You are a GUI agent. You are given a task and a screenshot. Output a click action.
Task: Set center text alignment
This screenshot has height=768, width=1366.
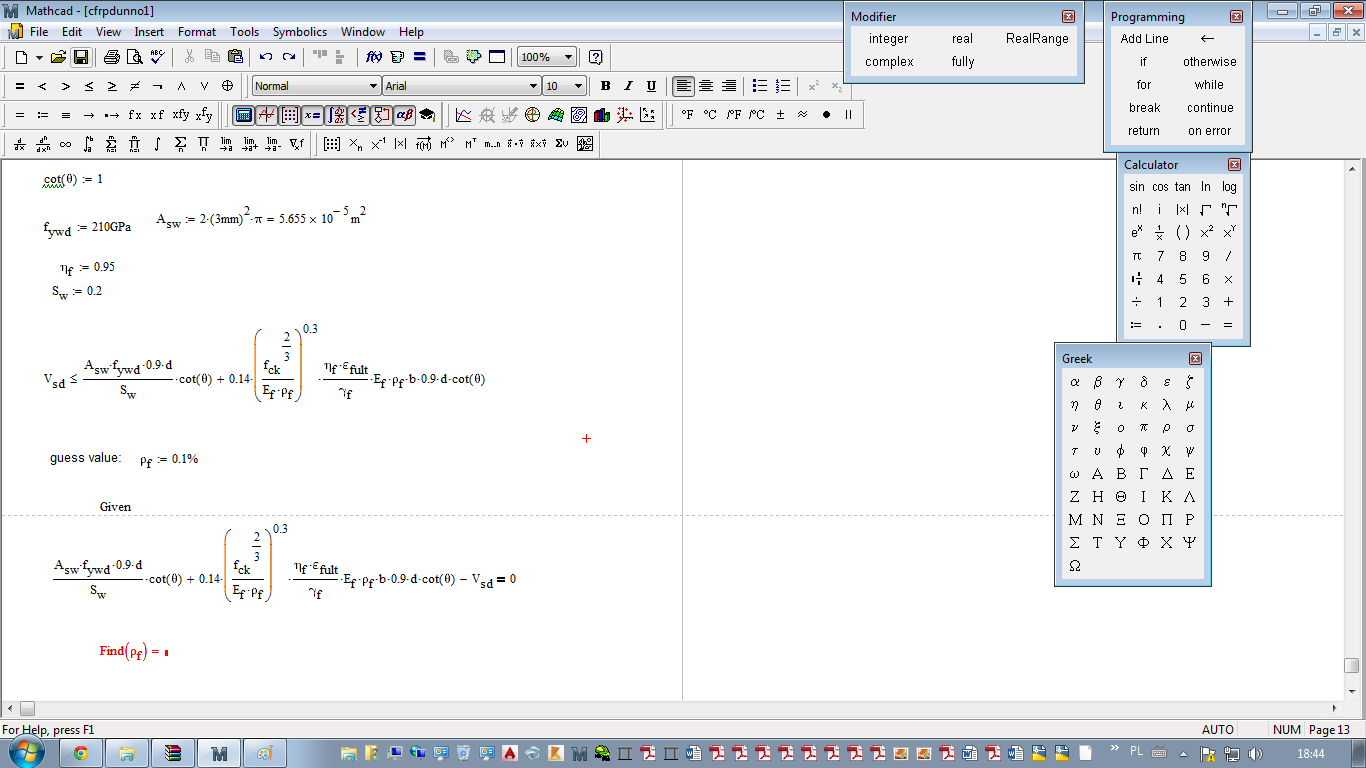[x=706, y=86]
